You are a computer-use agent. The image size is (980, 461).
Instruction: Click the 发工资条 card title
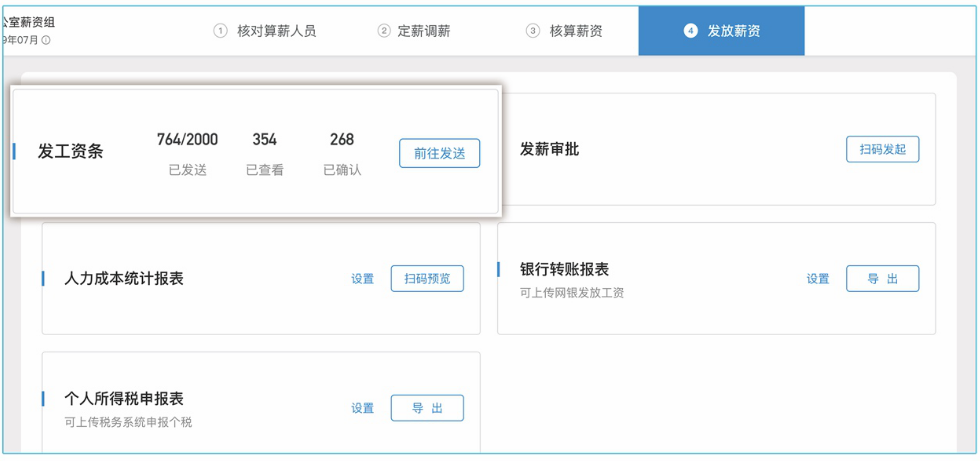click(x=70, y=151)
